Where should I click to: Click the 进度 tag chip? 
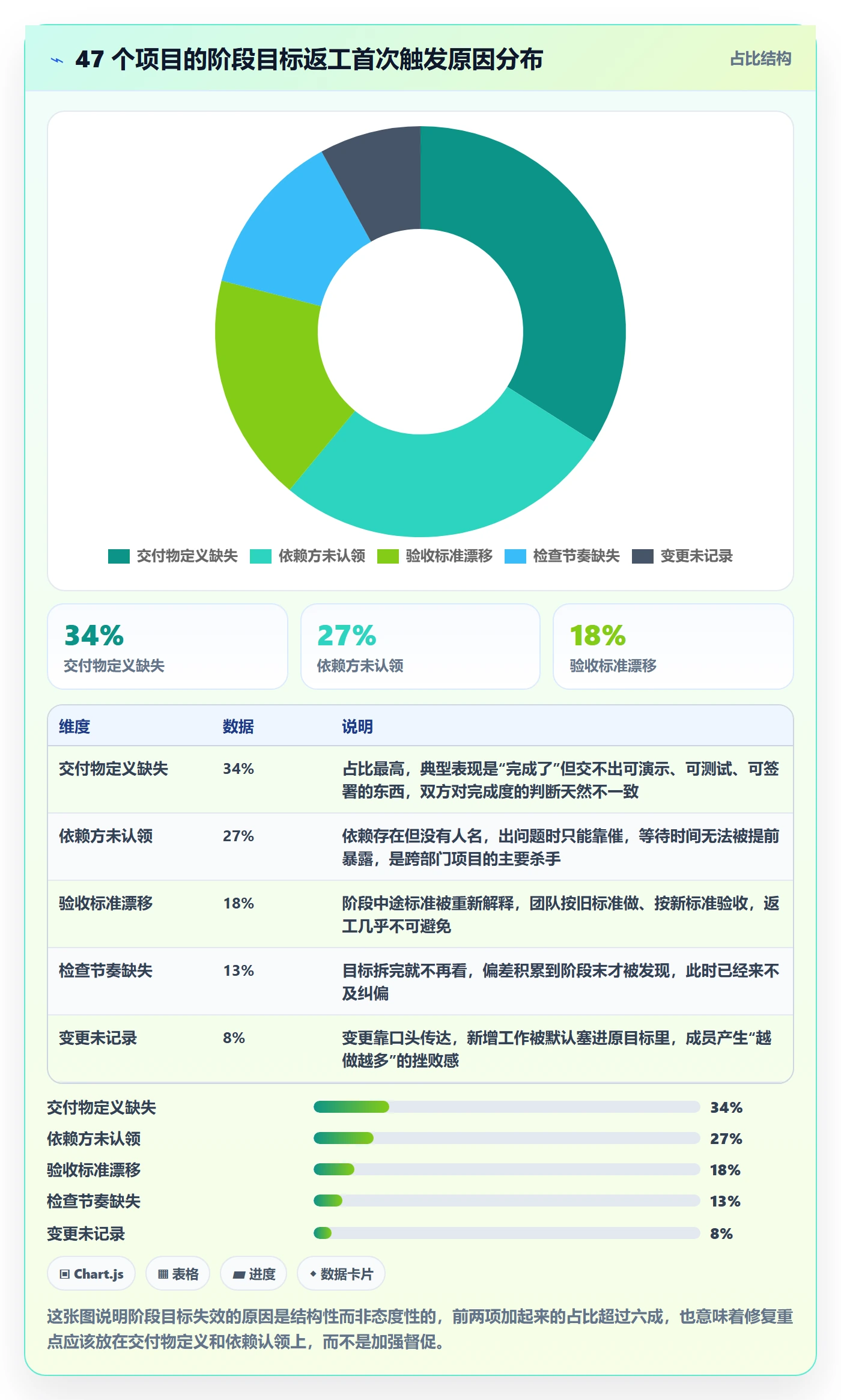[x=254, y=1273]
